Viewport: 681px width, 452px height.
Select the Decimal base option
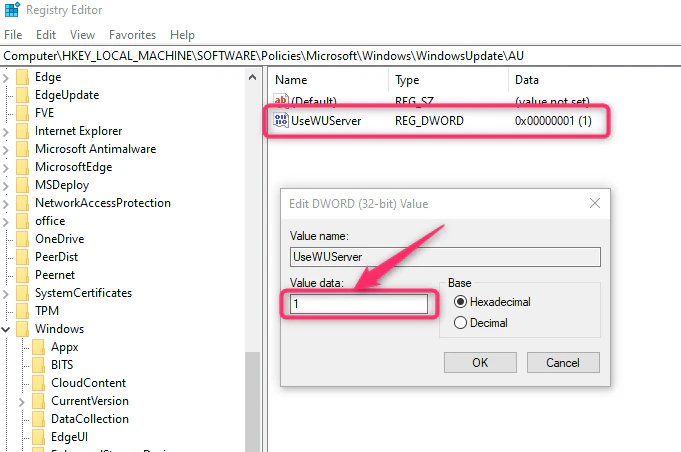[x=460, y=323]
